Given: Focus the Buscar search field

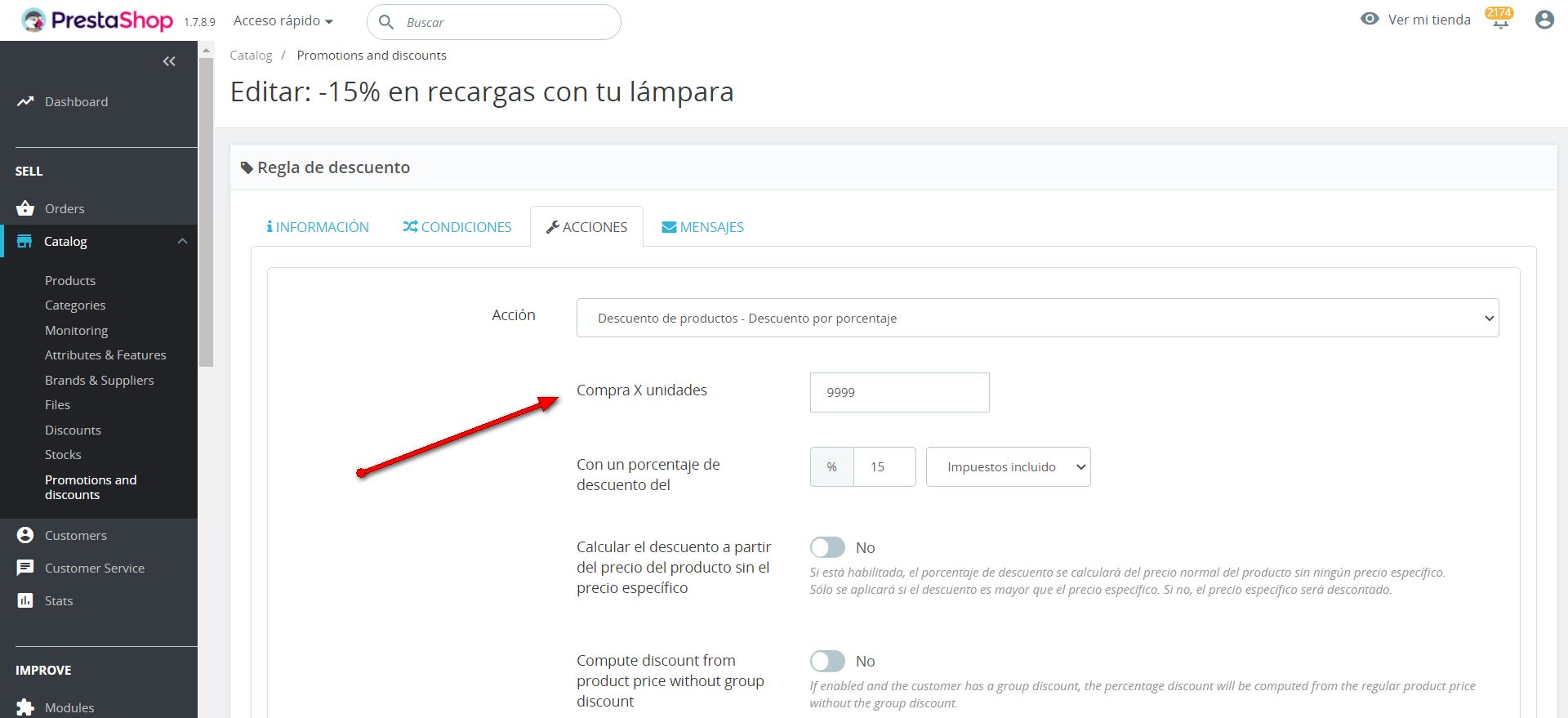Looking at the screenshot, I should point(493,22).
